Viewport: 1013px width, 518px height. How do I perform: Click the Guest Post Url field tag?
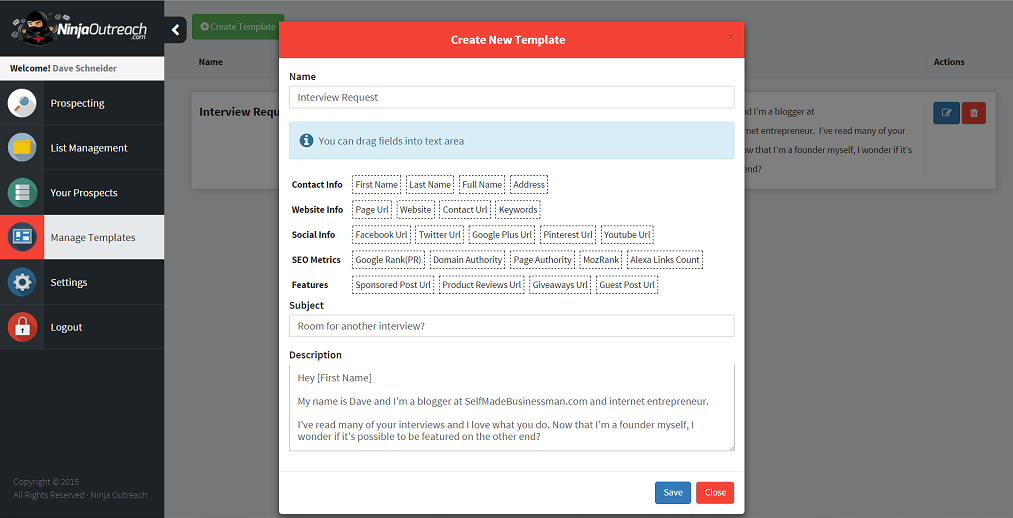627,285
